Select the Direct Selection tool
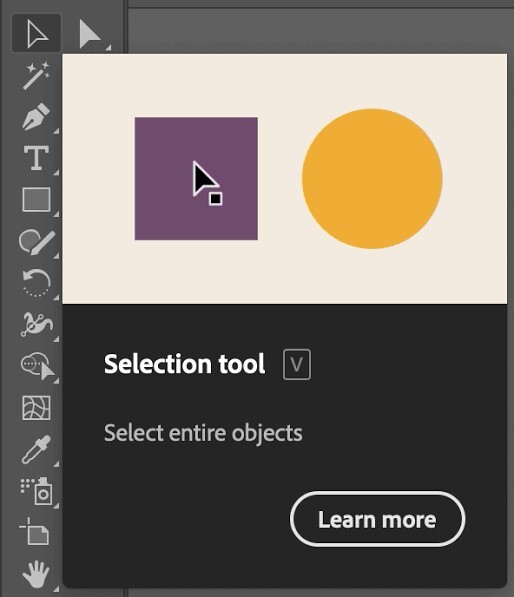The height and width of the screenshot is (597, 514). point(90,34)
